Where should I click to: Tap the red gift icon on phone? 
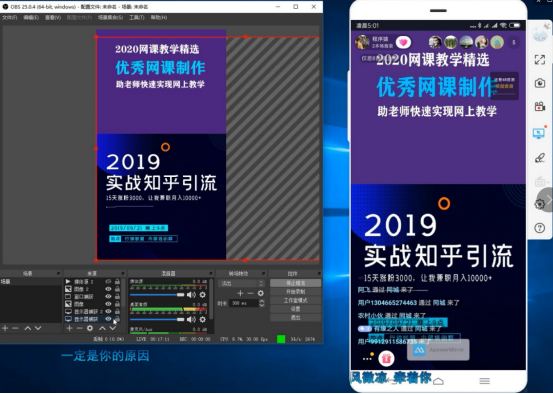[386, 358]
